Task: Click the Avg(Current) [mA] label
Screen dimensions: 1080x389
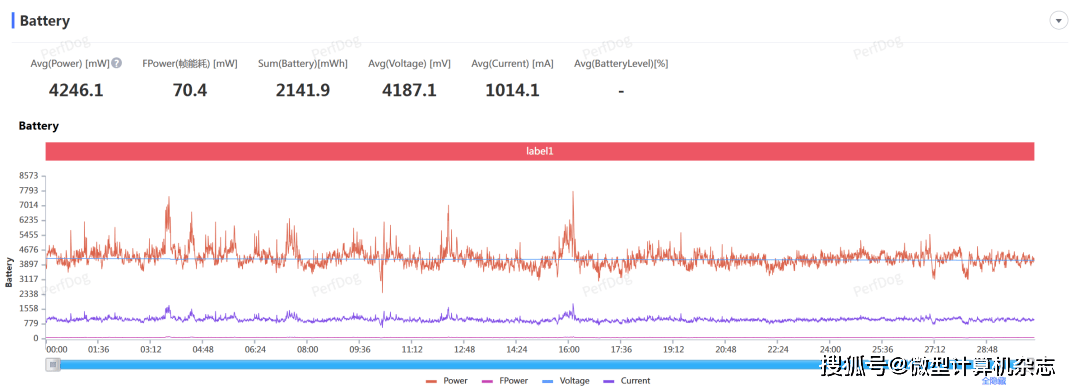Action: coord(512,63)
